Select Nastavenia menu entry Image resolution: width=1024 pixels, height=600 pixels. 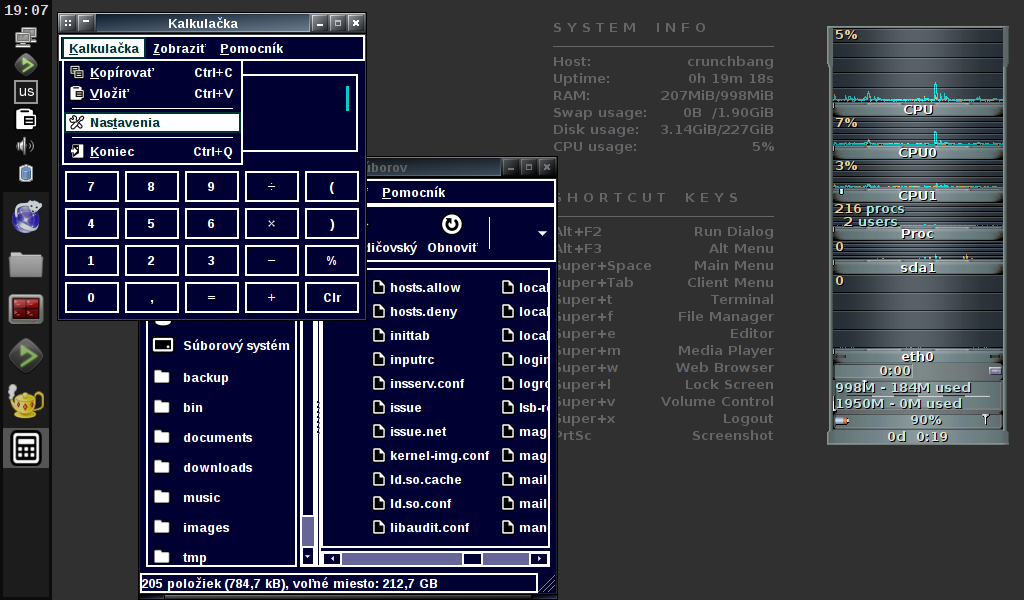pos(153,122)
